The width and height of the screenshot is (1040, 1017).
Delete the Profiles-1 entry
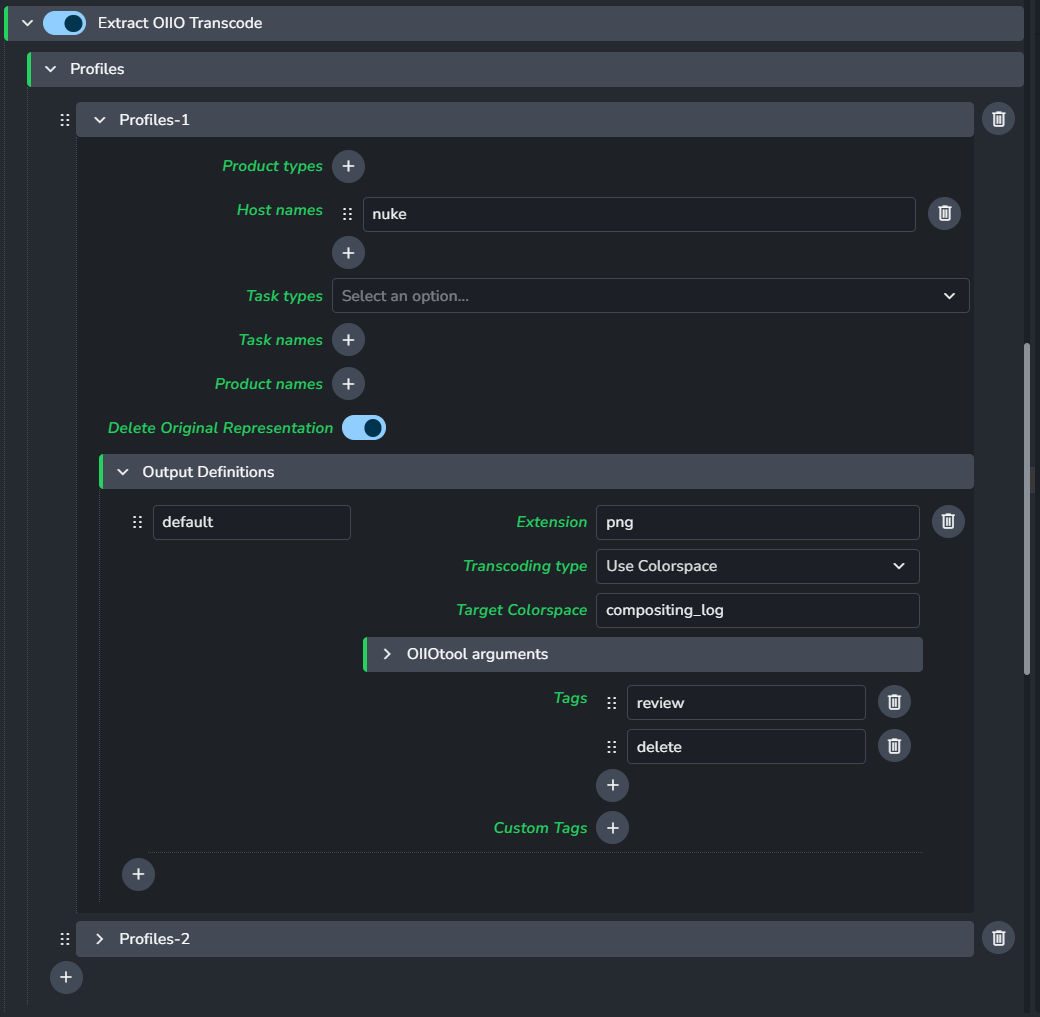pos(998,120)
